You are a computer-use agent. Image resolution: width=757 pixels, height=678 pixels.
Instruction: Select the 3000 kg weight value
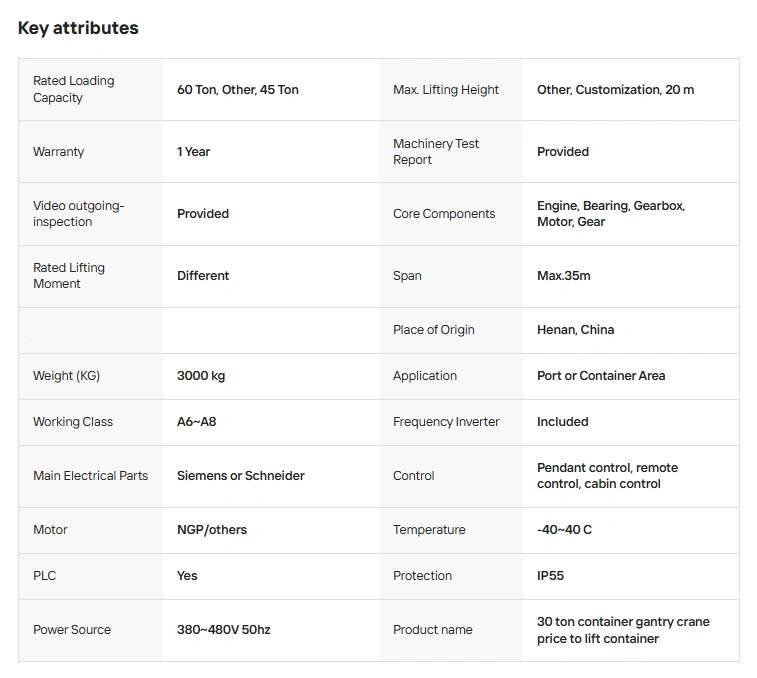(201, 376)
